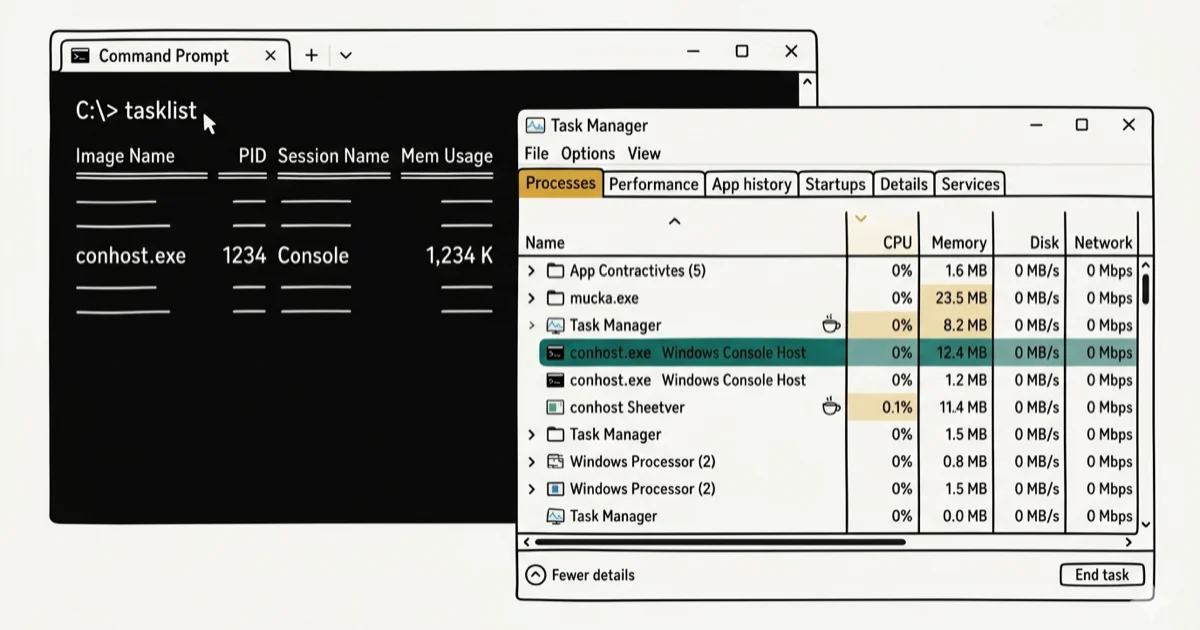1200x630 pixels.
Task: Click the console icon of highlighted conhost.exe
Action: tap(555, 352)
